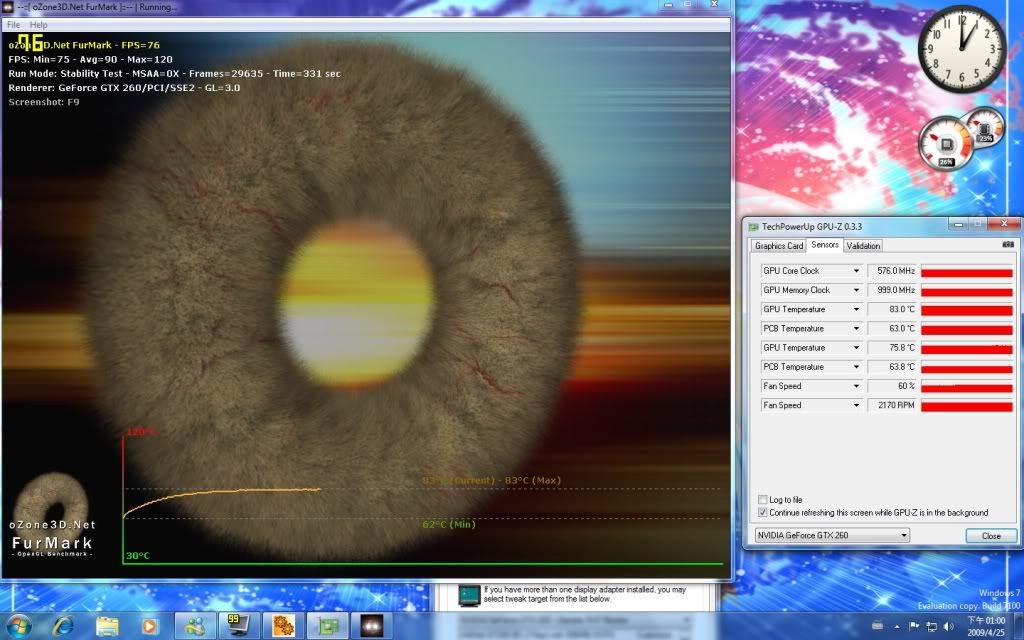Click the 'If you have more than one display adapter' text
The image size is (1024, 640).
tap(584, 594)
